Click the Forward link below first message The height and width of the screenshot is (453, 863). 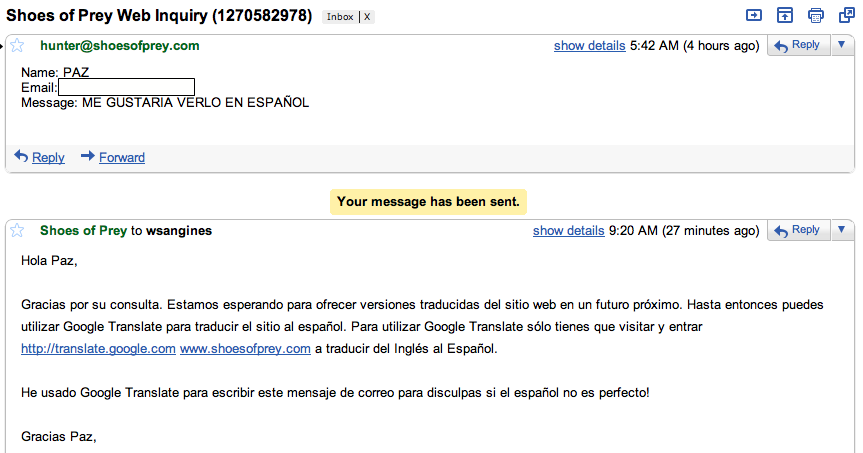[x=122, y=157]
